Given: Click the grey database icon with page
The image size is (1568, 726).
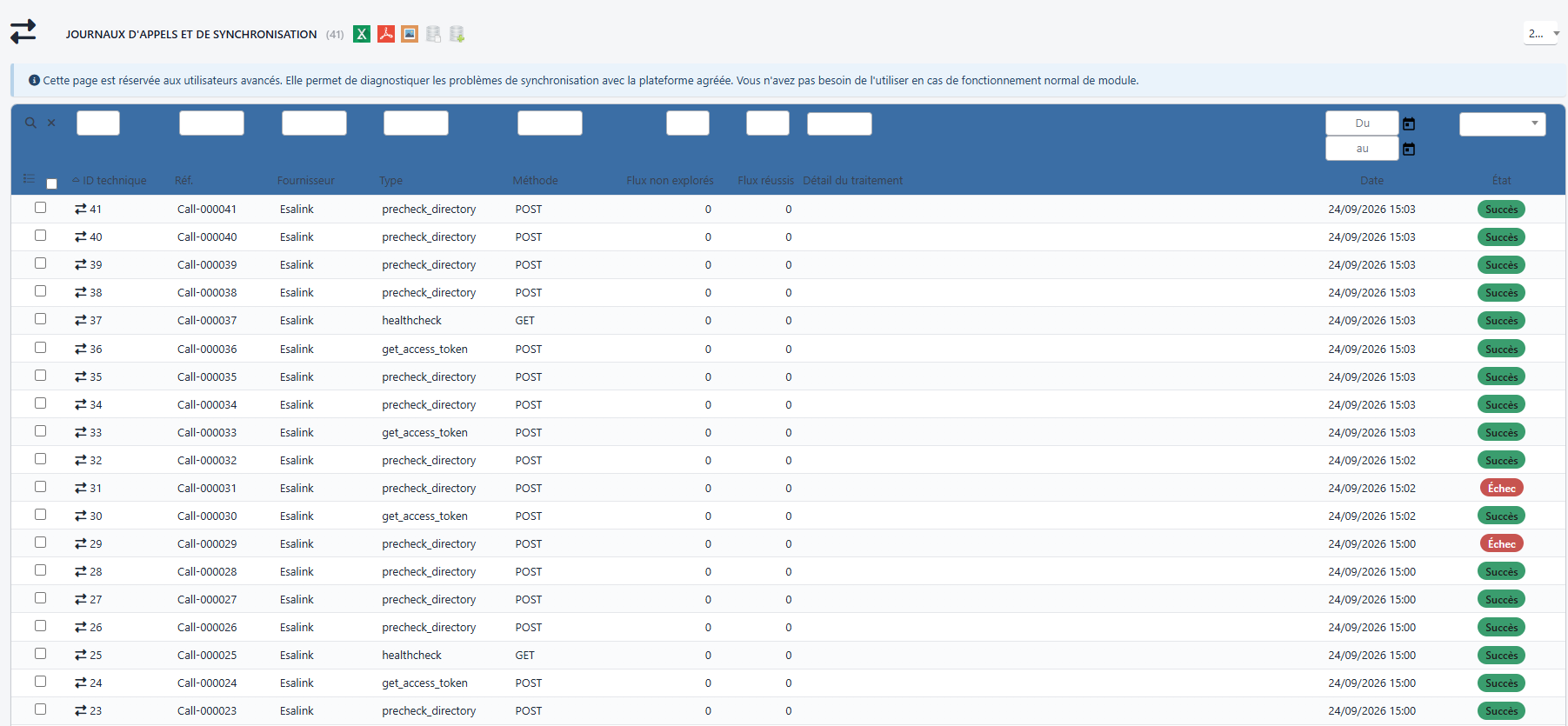Looking at the screenshot, I should pos(433,34).
